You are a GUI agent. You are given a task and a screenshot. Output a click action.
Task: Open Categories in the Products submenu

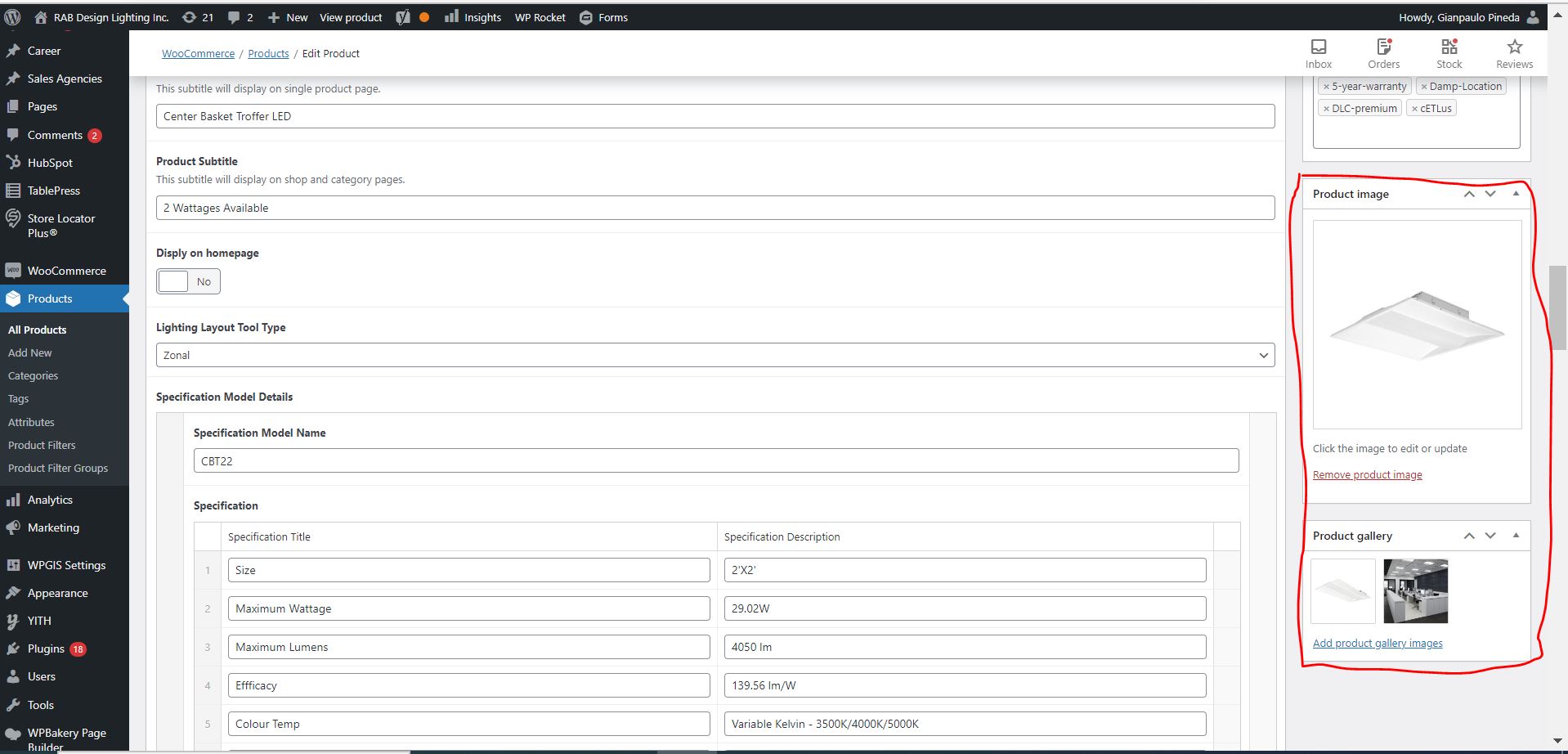33,376
